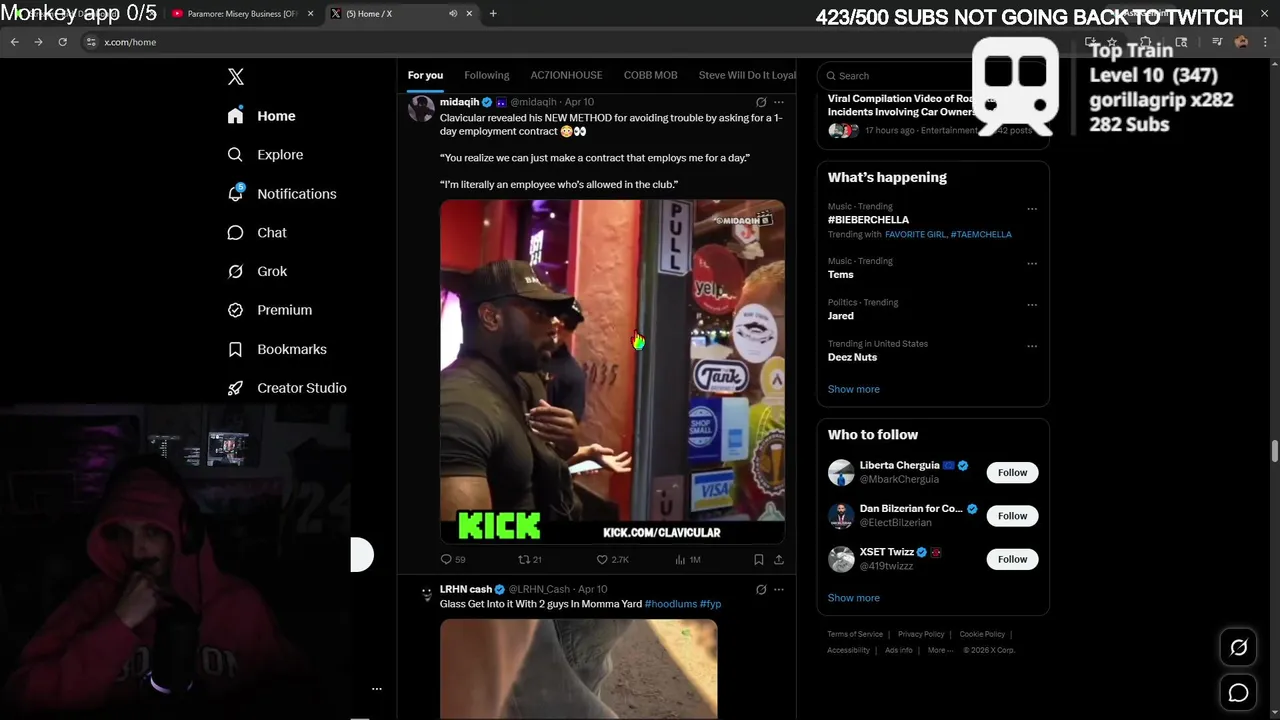Switch to the Following tab
Image resolution: width=1280 pixels, height=720 pixels.
coord(487,75)
